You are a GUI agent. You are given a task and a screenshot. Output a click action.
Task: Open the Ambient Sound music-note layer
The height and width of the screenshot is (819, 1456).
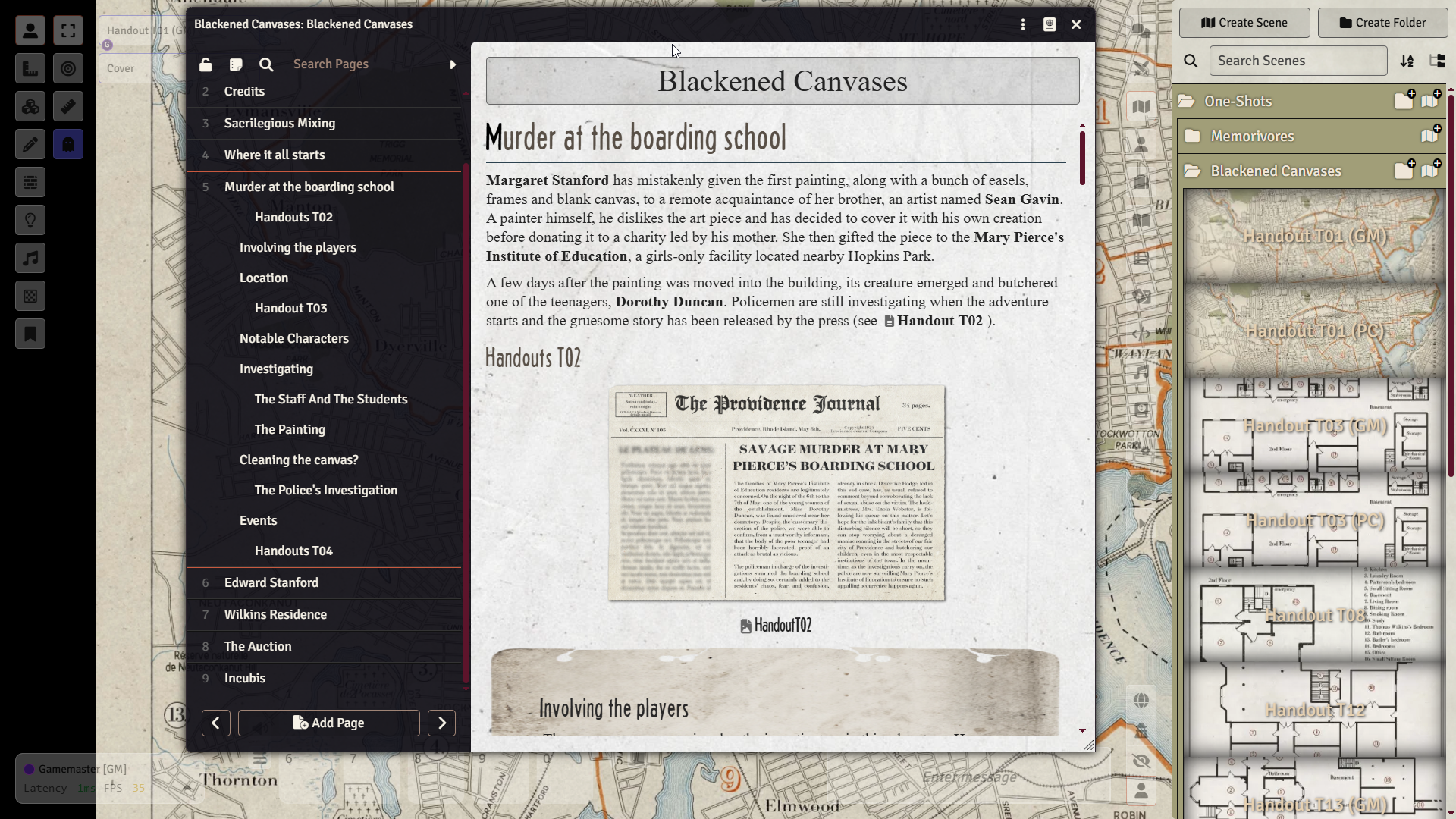[30, 258]
